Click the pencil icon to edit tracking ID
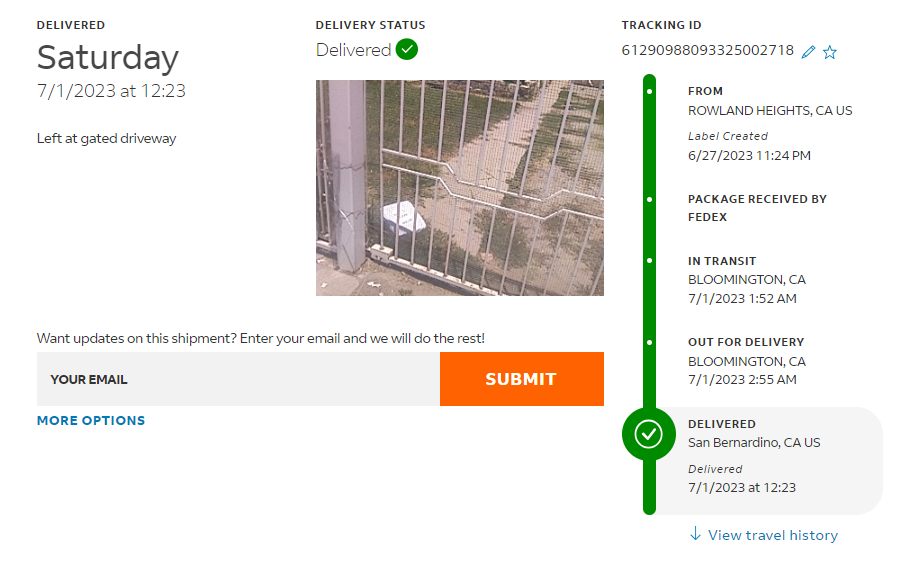The image size is (922, 579). click(809, 52)
